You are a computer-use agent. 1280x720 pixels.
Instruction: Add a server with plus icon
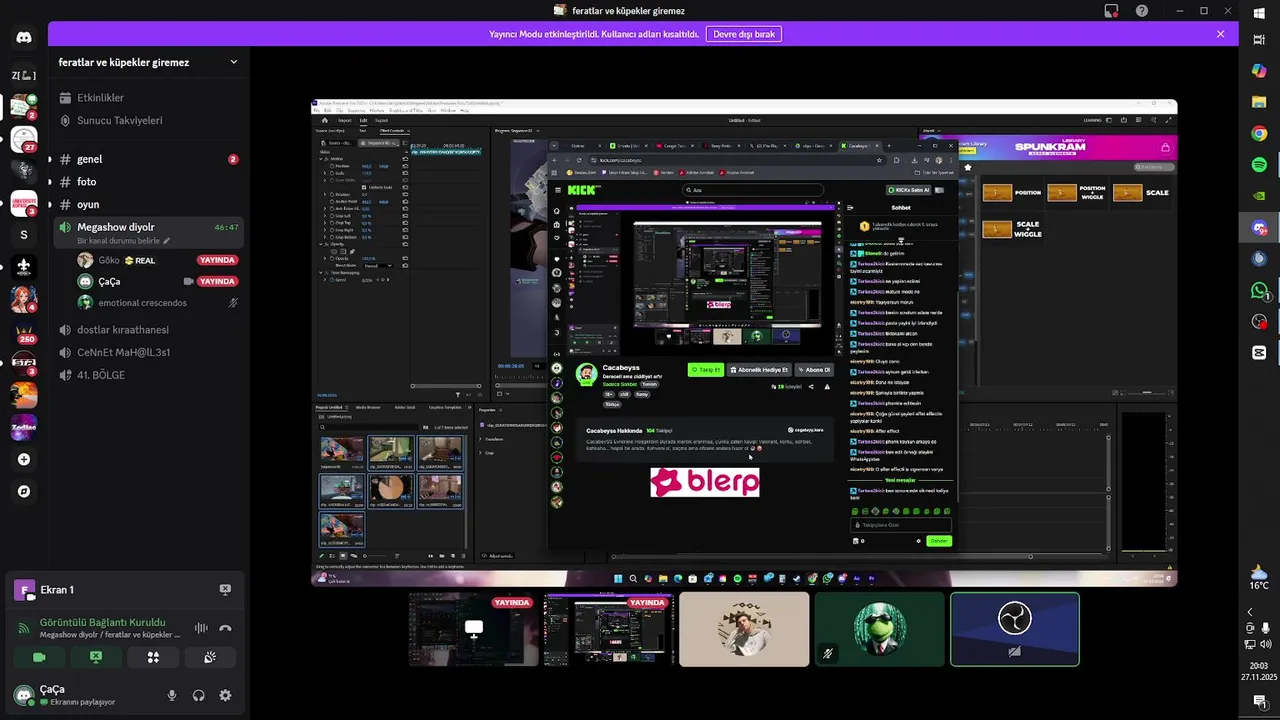click(24, 459)
